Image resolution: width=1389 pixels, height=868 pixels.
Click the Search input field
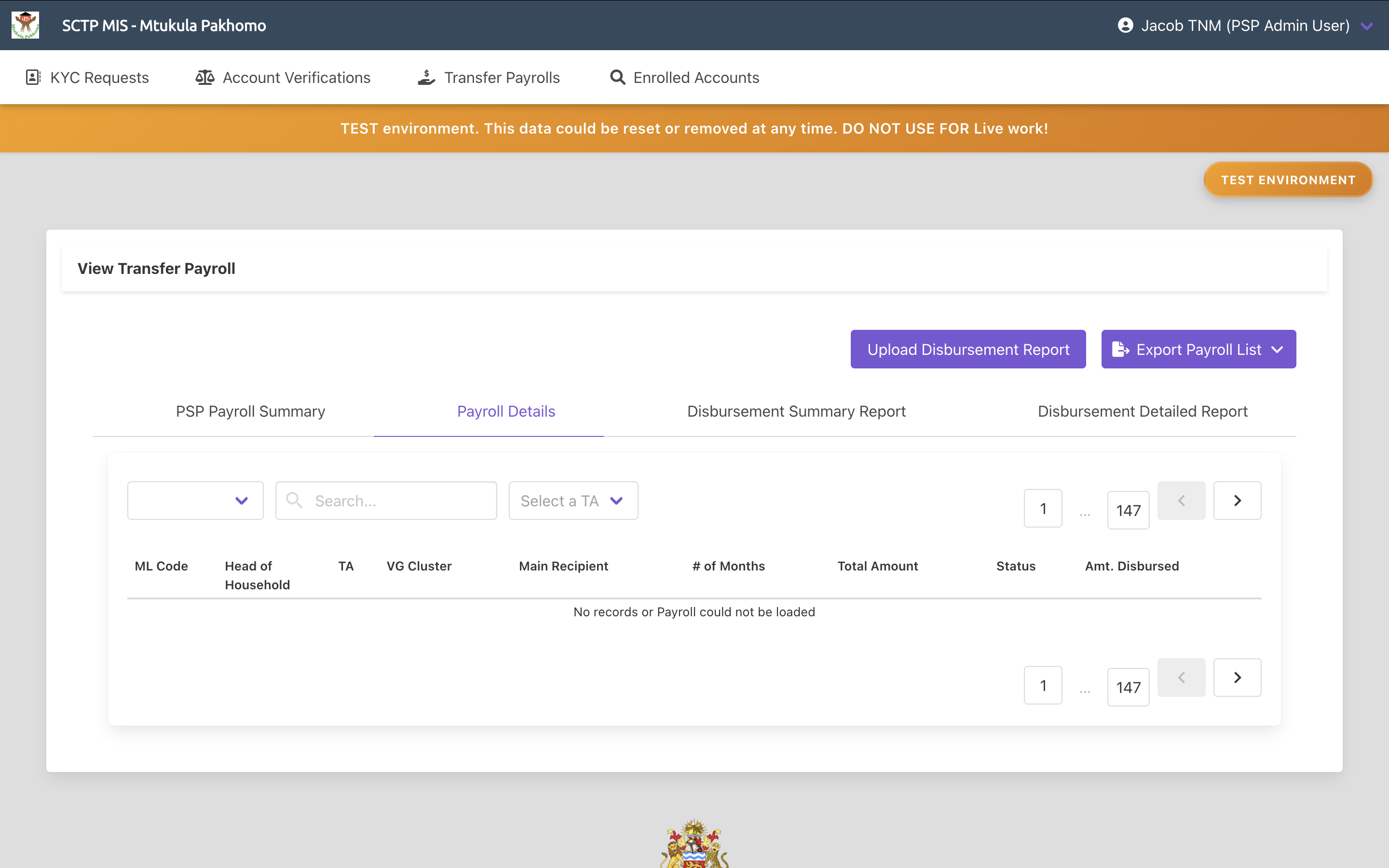click(386, 501)
